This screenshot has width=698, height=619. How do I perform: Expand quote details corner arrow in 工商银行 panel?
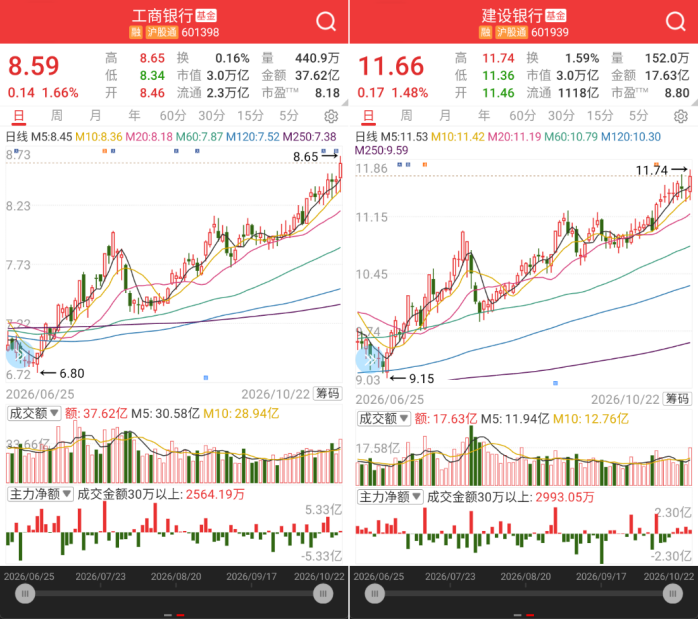point(345,102)
